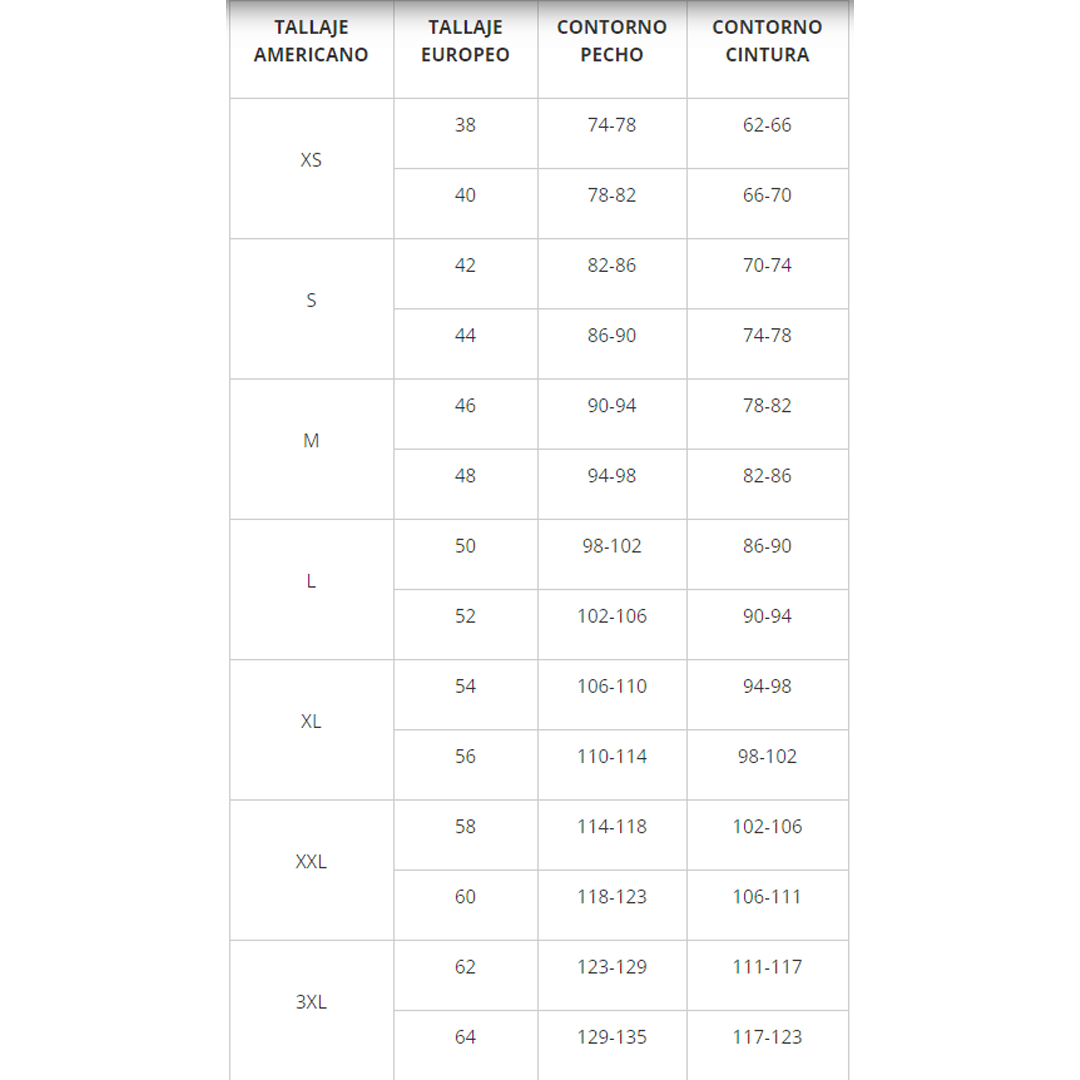Image resolution: width=1080 pixels, height=1080 pixels.
Task: Click European size 64 cell
Action: point(465,1037)
